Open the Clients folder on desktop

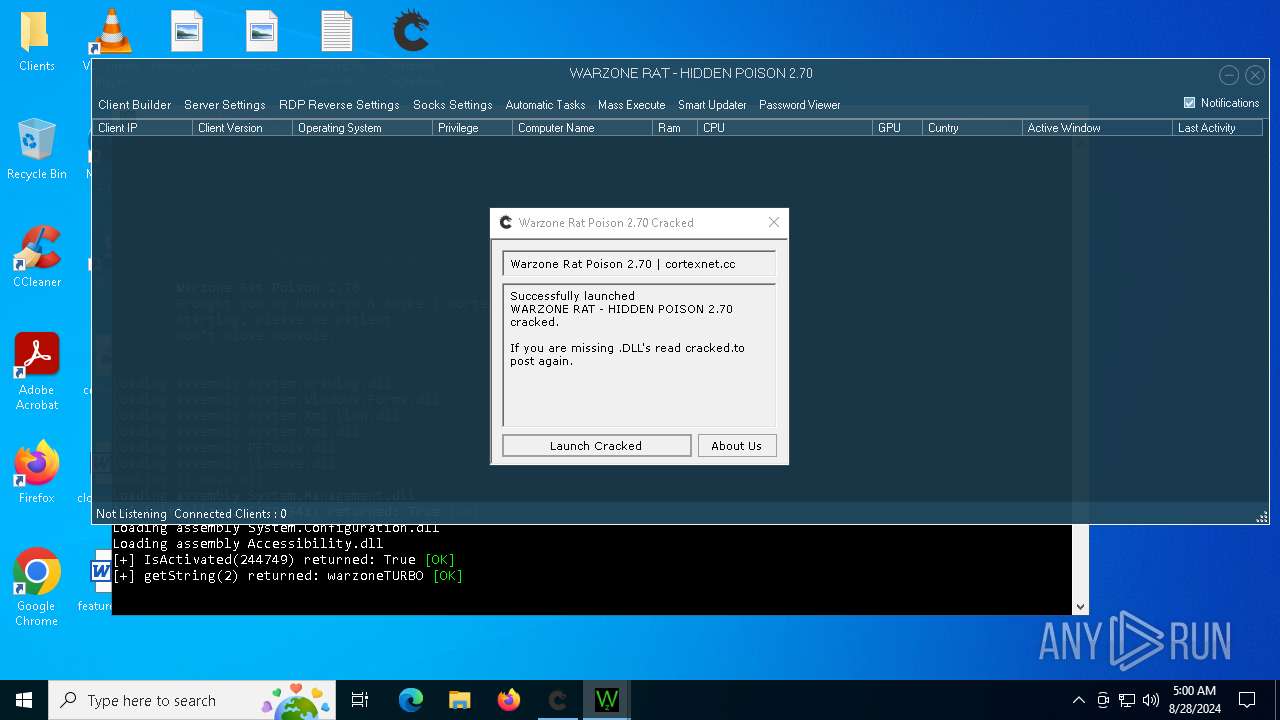(x=37, y=42)
